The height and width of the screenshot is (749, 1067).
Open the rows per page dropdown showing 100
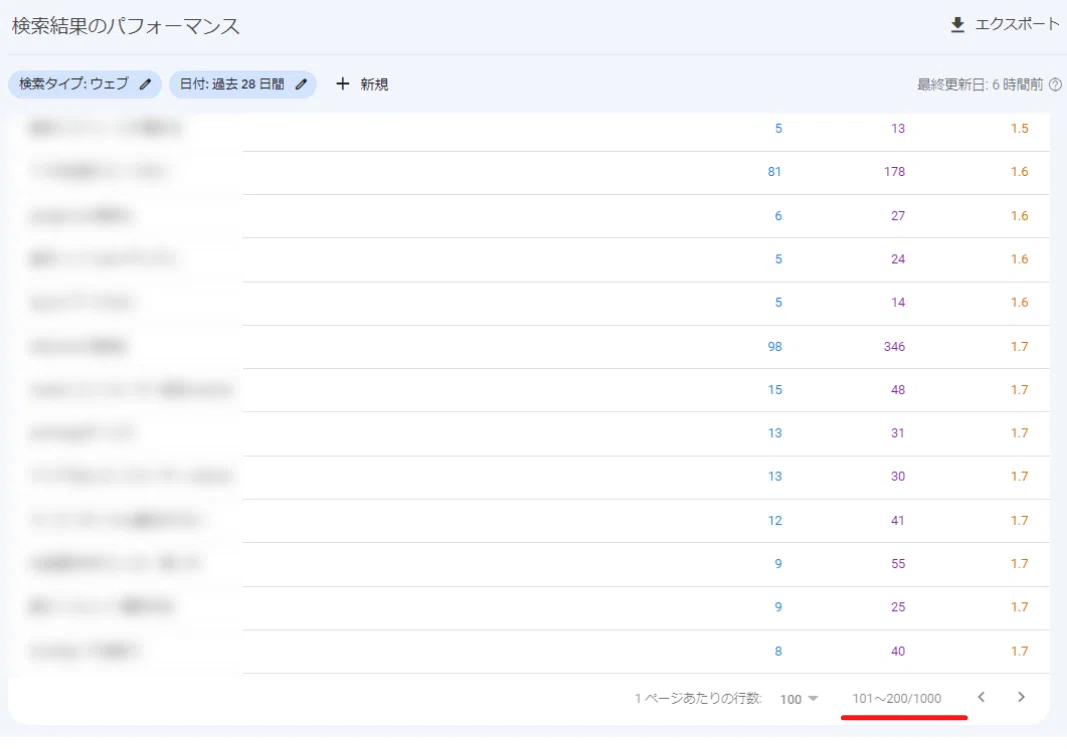(799, 699)
